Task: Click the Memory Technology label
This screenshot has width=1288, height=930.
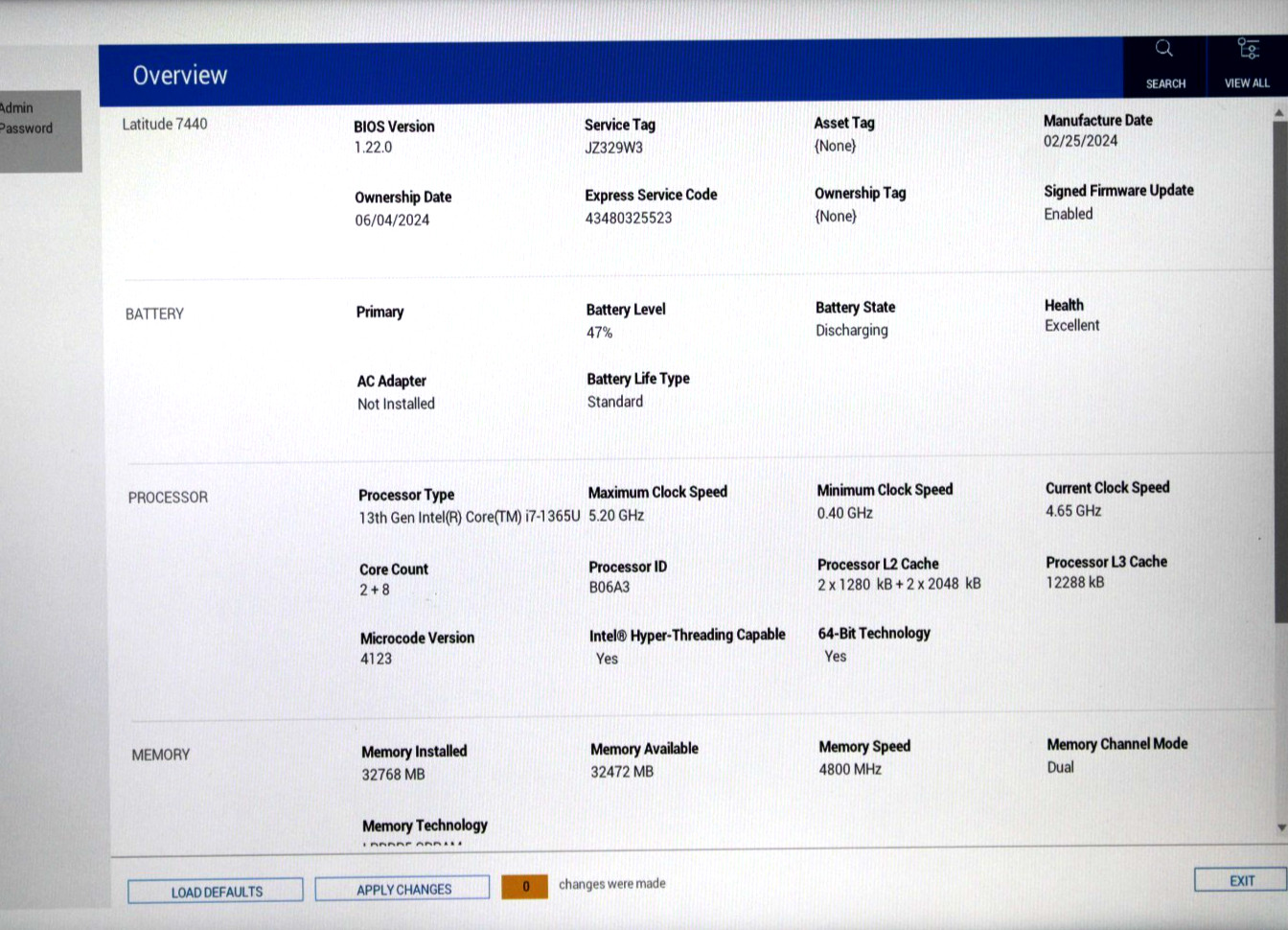Action: (x=425, y=825)
